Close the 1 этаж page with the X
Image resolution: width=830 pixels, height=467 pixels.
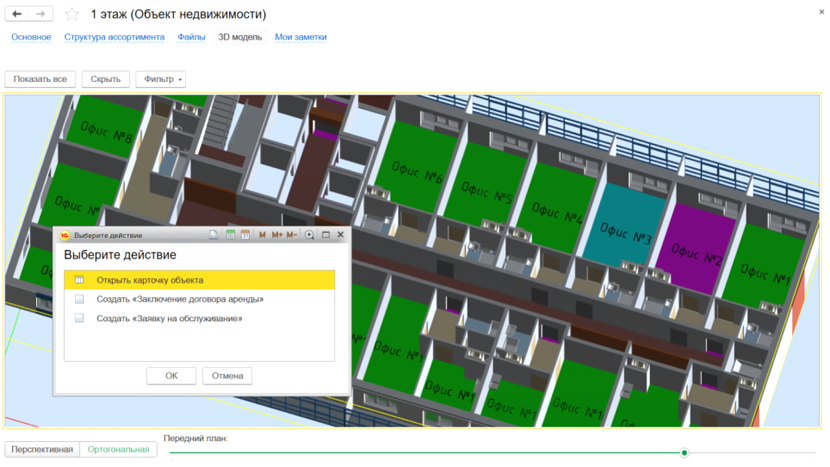pyautogui.click(x=822, y=12)
